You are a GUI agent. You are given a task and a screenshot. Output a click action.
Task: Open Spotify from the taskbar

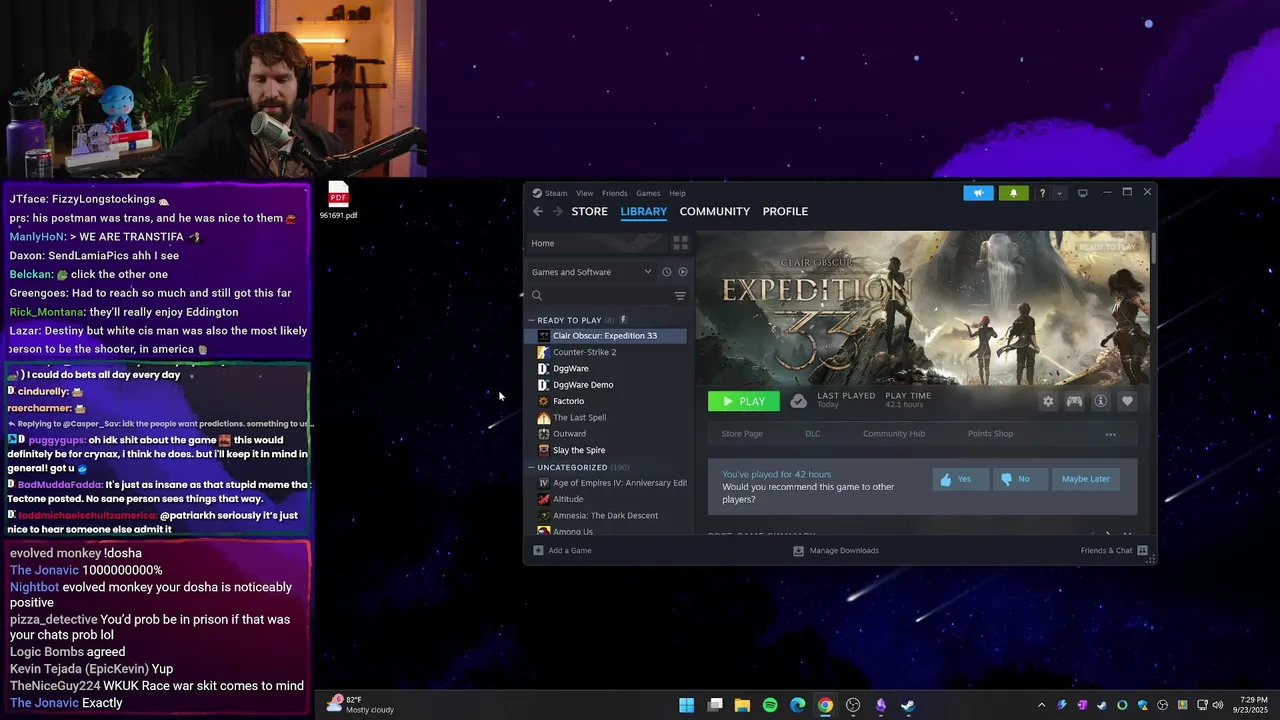click(770, 705)
